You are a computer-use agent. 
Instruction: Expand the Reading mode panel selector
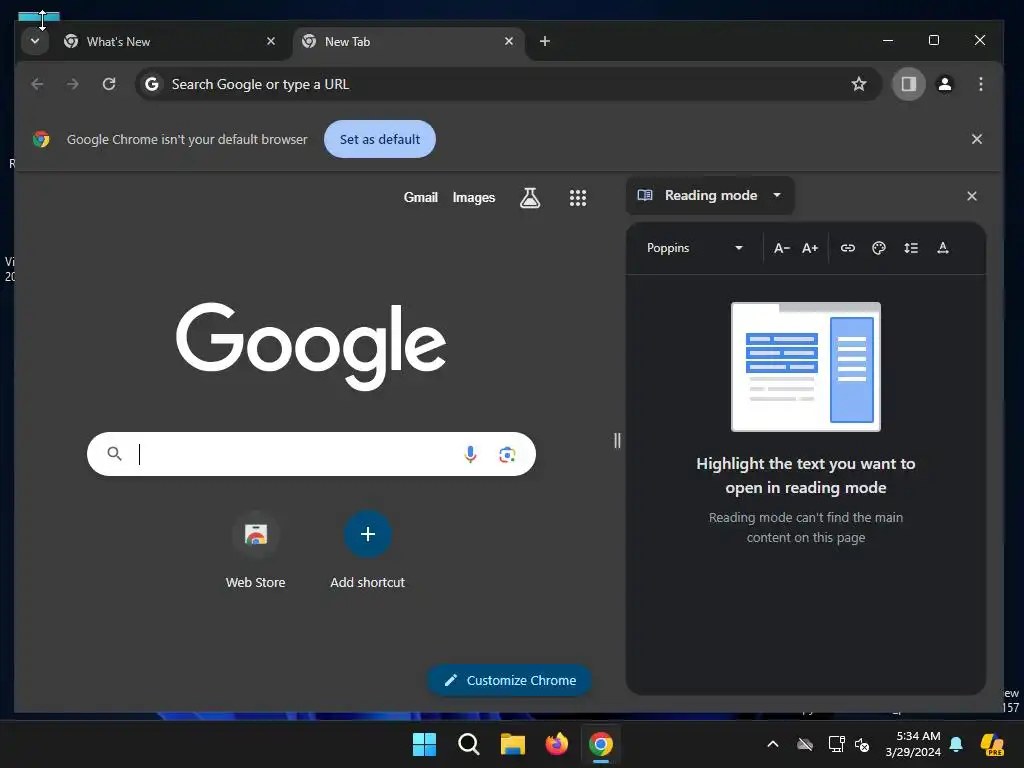coord(710,195)
